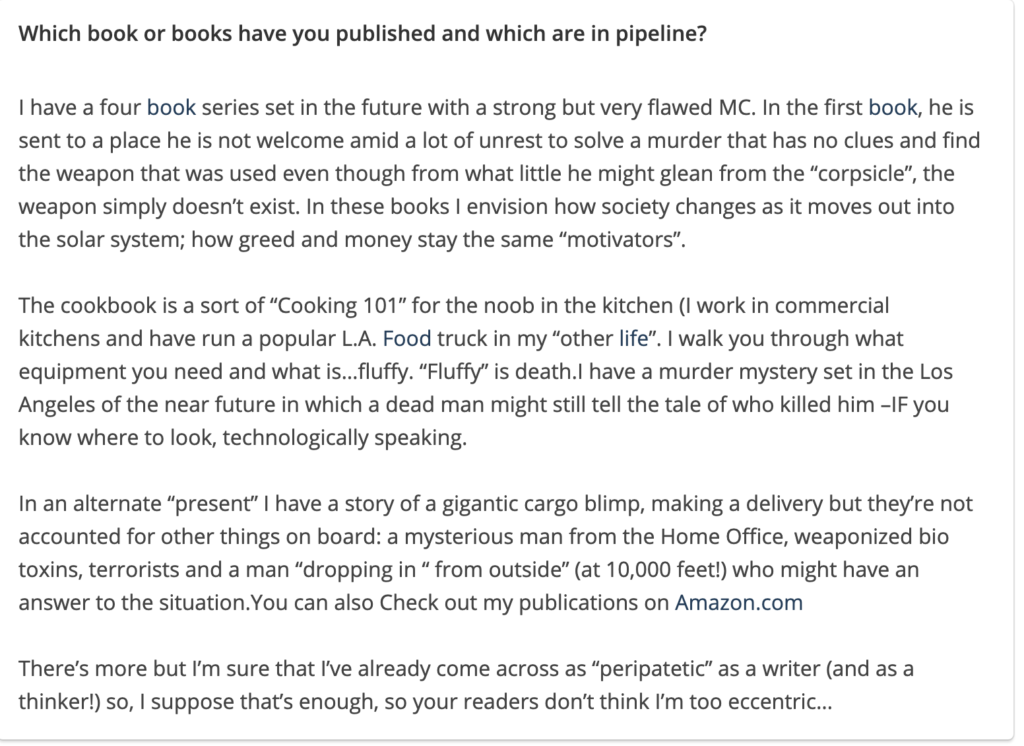Click the words "weaponized bio"
The image size is (1024, 746).
[x=871, y=536]
